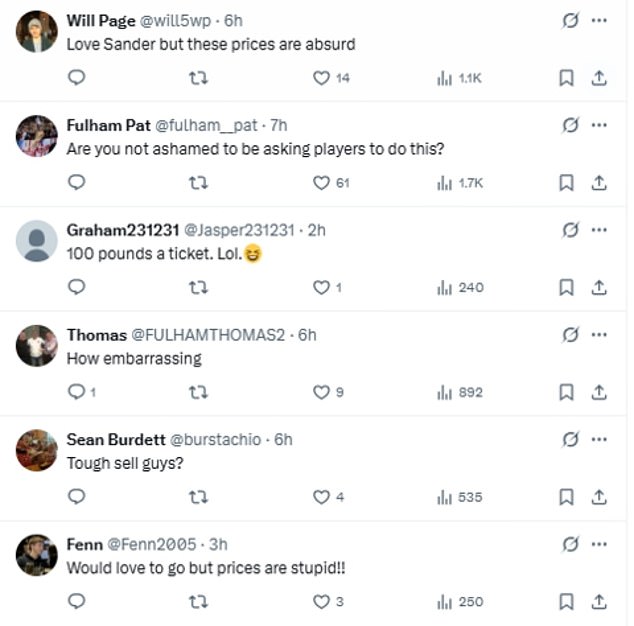The image size is (634, 626).
Task: Share Graham231231's tweet
Action: 599,288
